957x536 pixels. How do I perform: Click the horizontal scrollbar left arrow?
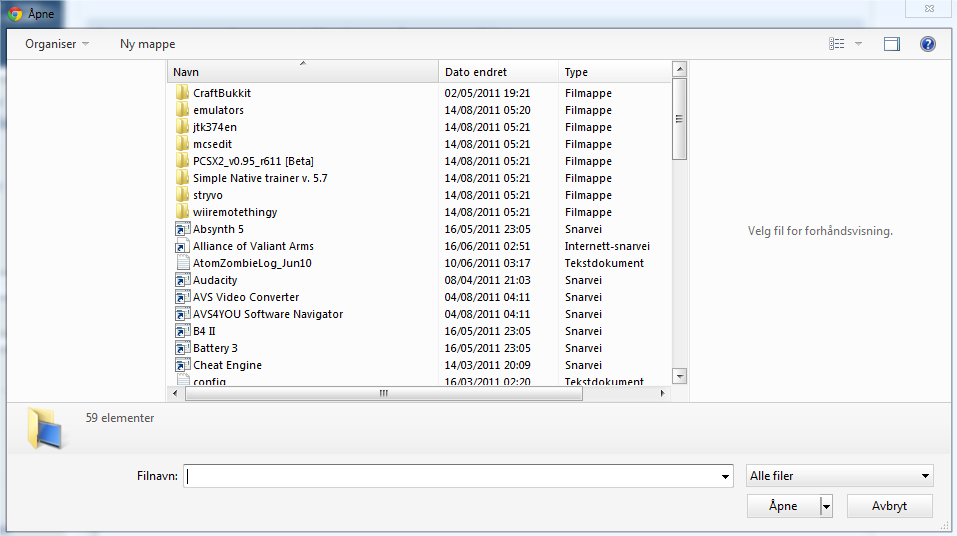175,393
